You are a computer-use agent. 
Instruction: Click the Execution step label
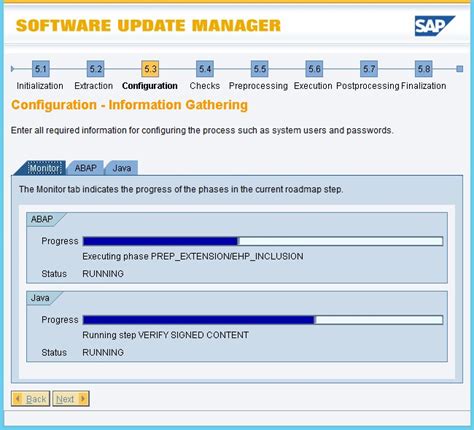click(x=313, y=86)
